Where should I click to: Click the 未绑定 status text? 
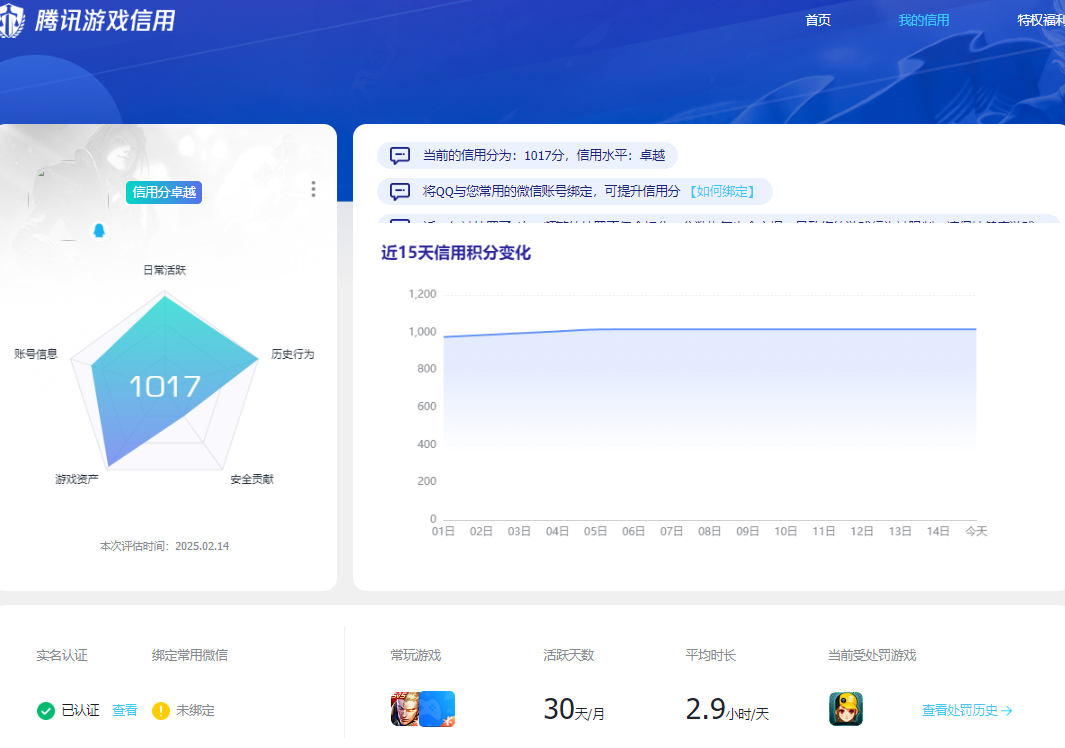click(195, 711)
